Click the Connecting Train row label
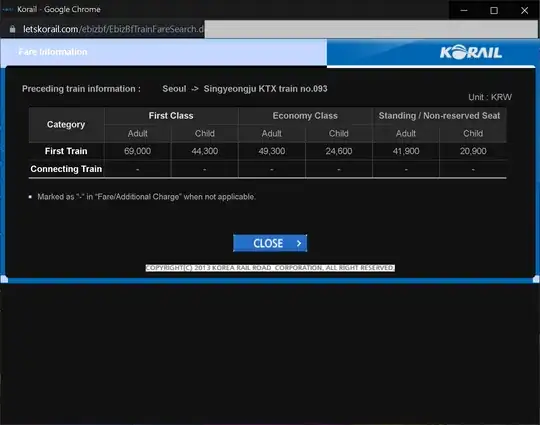 [66, 169]
